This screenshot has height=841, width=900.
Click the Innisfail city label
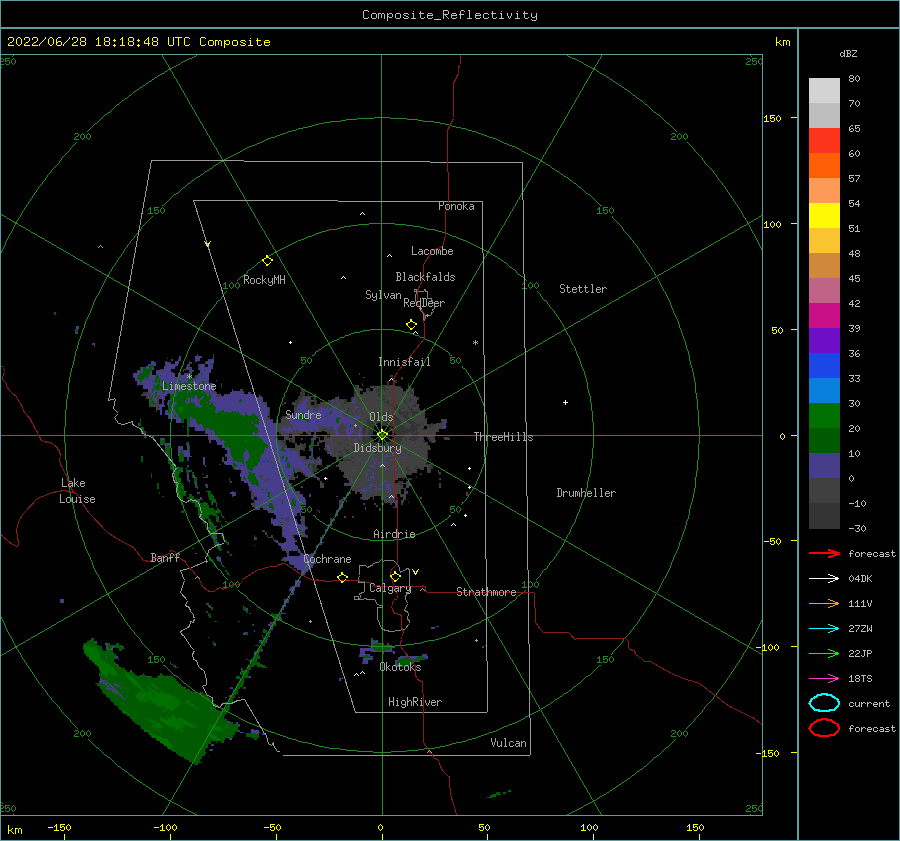pos(404,362)
